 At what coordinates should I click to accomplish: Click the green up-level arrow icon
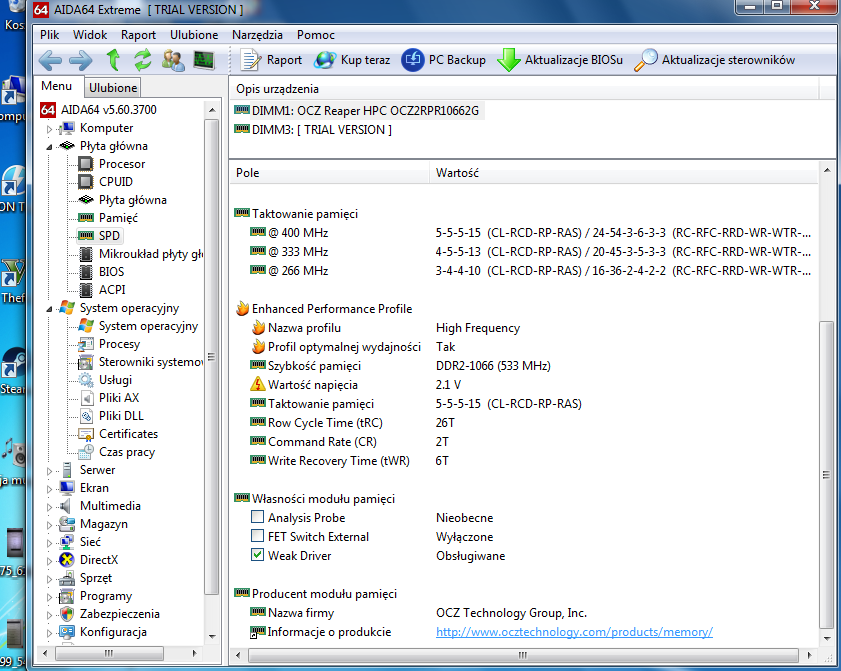coord(113,60)
